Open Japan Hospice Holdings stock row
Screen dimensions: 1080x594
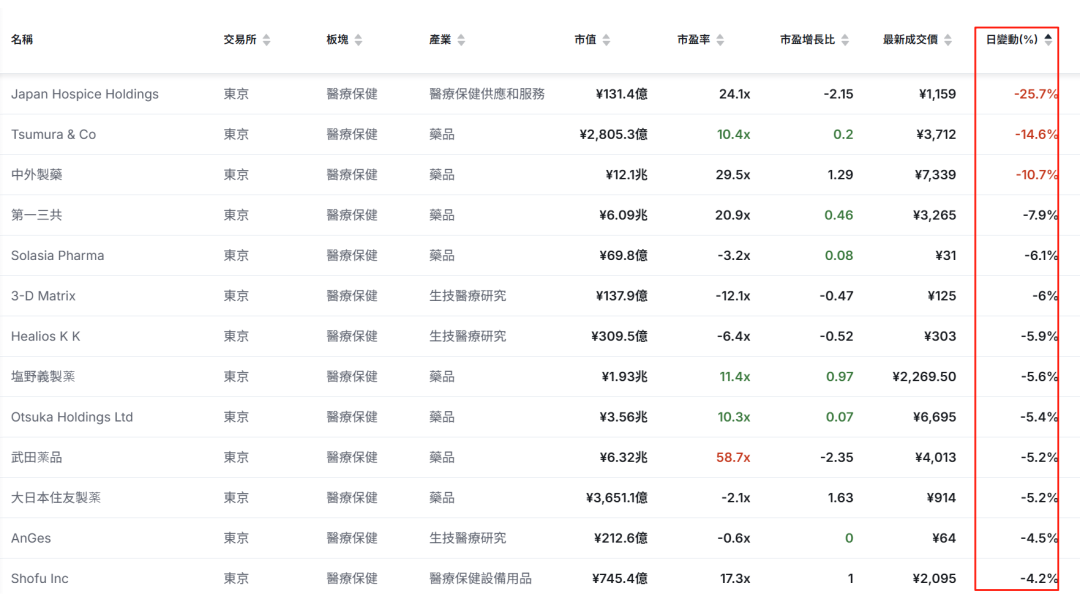coord(85,94)
